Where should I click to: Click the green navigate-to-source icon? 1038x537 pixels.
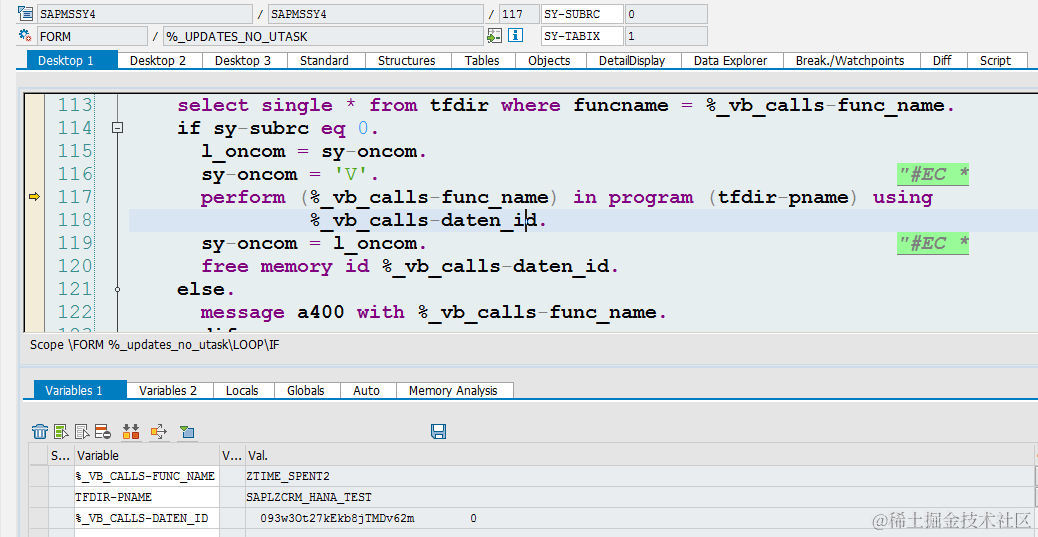495,36
